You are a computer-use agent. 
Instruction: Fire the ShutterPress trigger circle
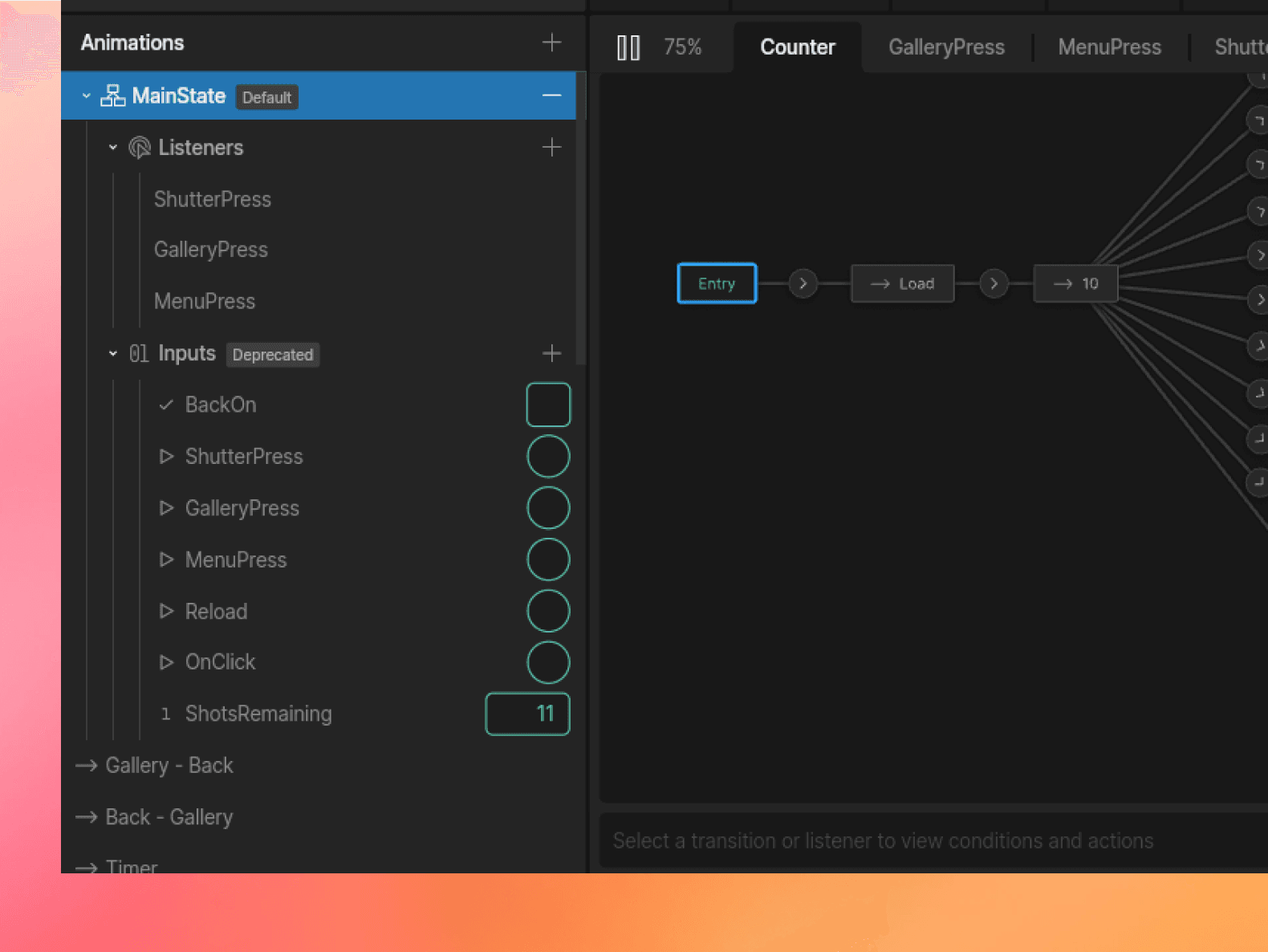click(x=548, y=457)
